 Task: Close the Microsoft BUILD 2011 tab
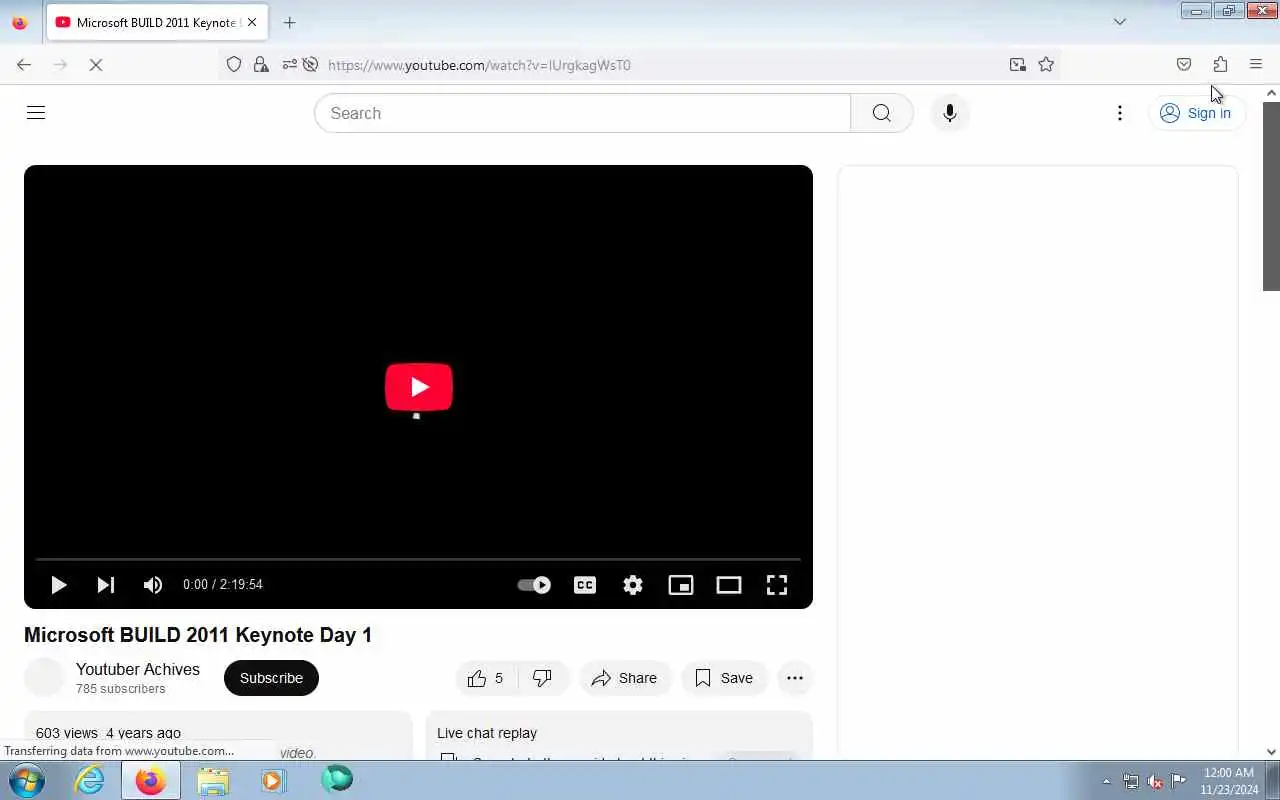click(252, 22)
